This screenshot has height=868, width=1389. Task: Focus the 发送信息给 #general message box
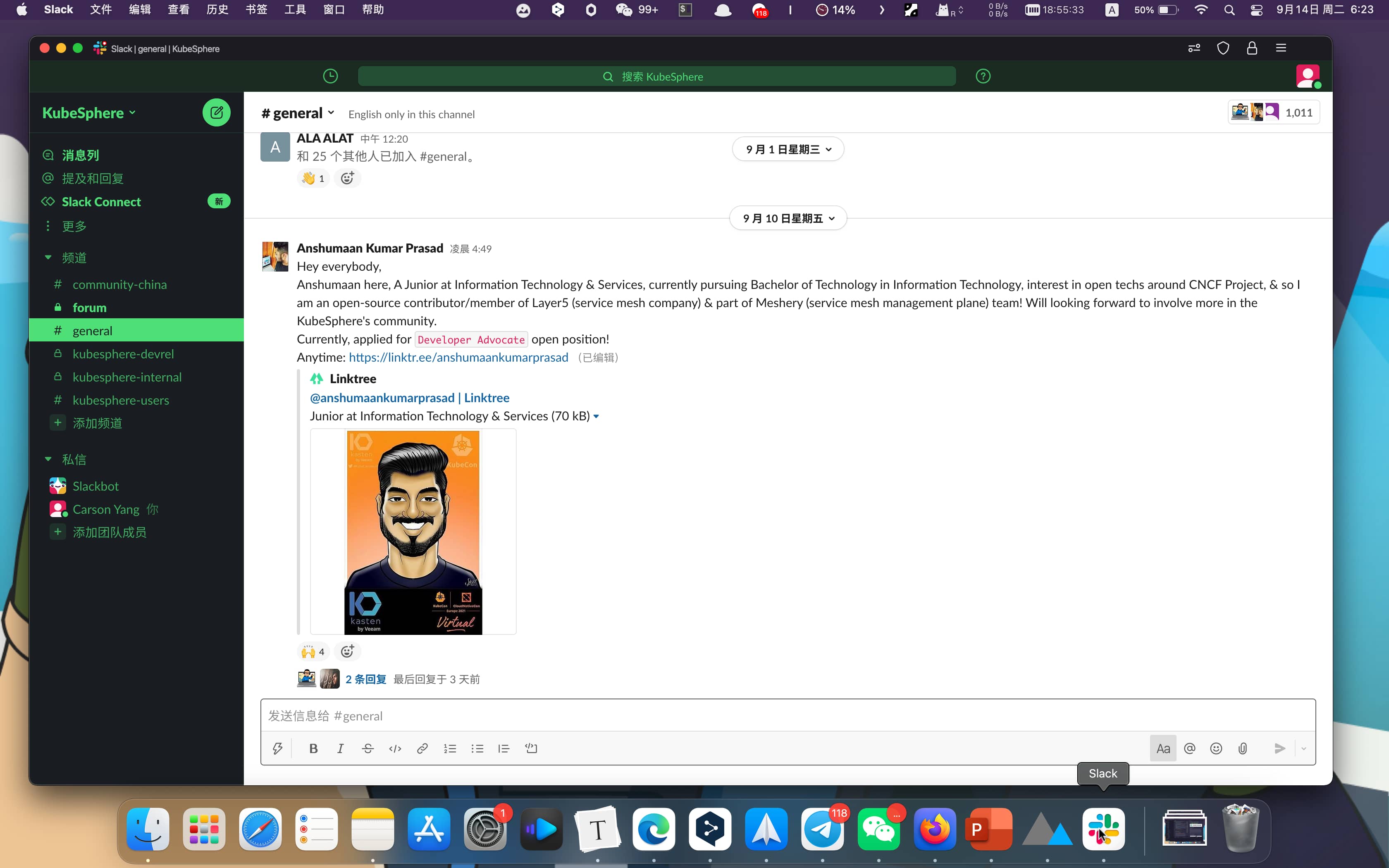click(x=788, y=716)
